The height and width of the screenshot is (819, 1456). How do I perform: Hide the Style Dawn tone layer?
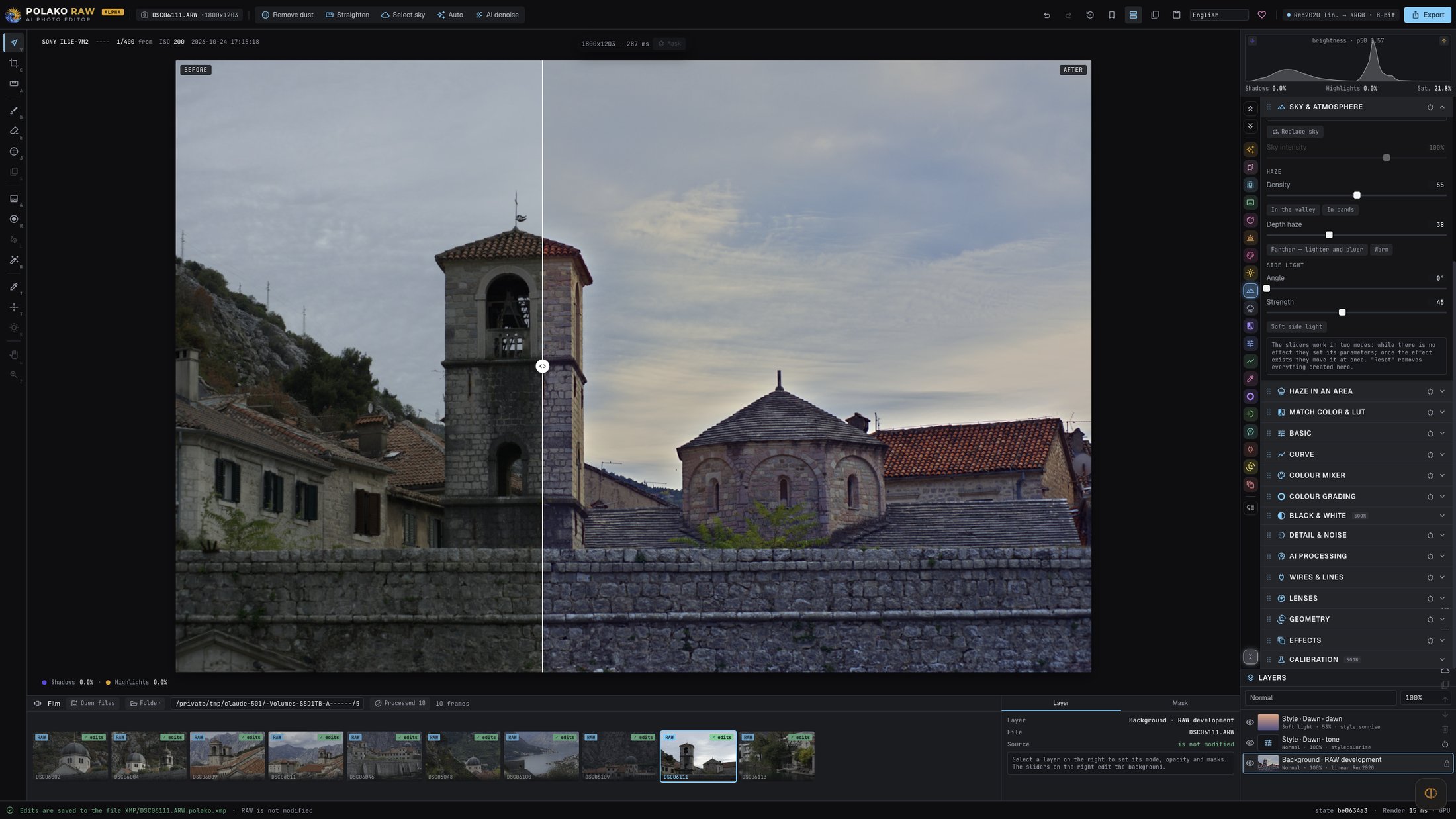(1250, 743)
